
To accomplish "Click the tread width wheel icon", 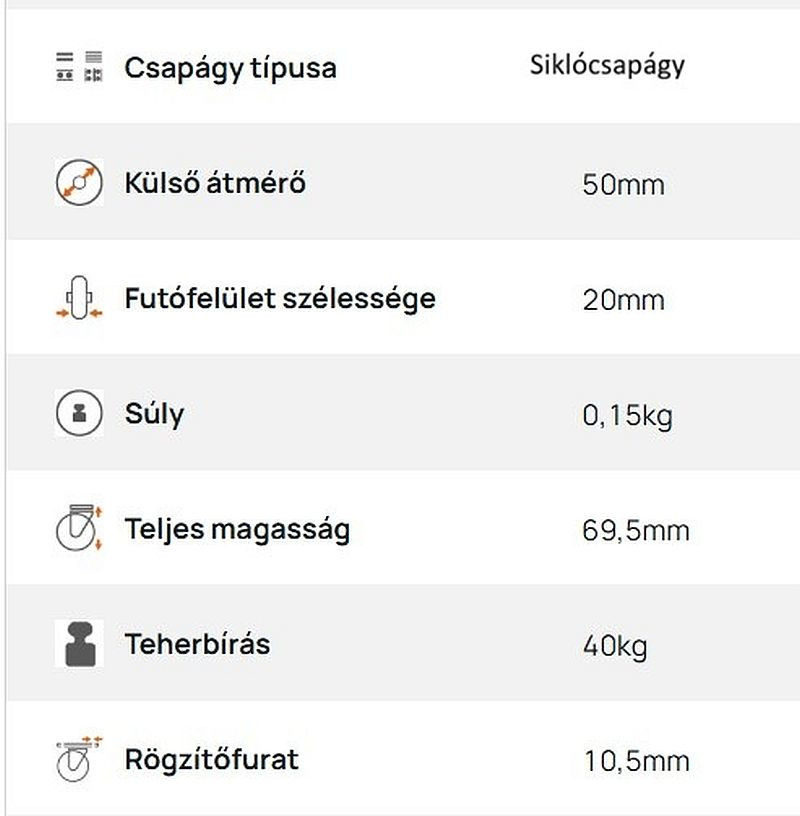I will (x=79, y=298).
